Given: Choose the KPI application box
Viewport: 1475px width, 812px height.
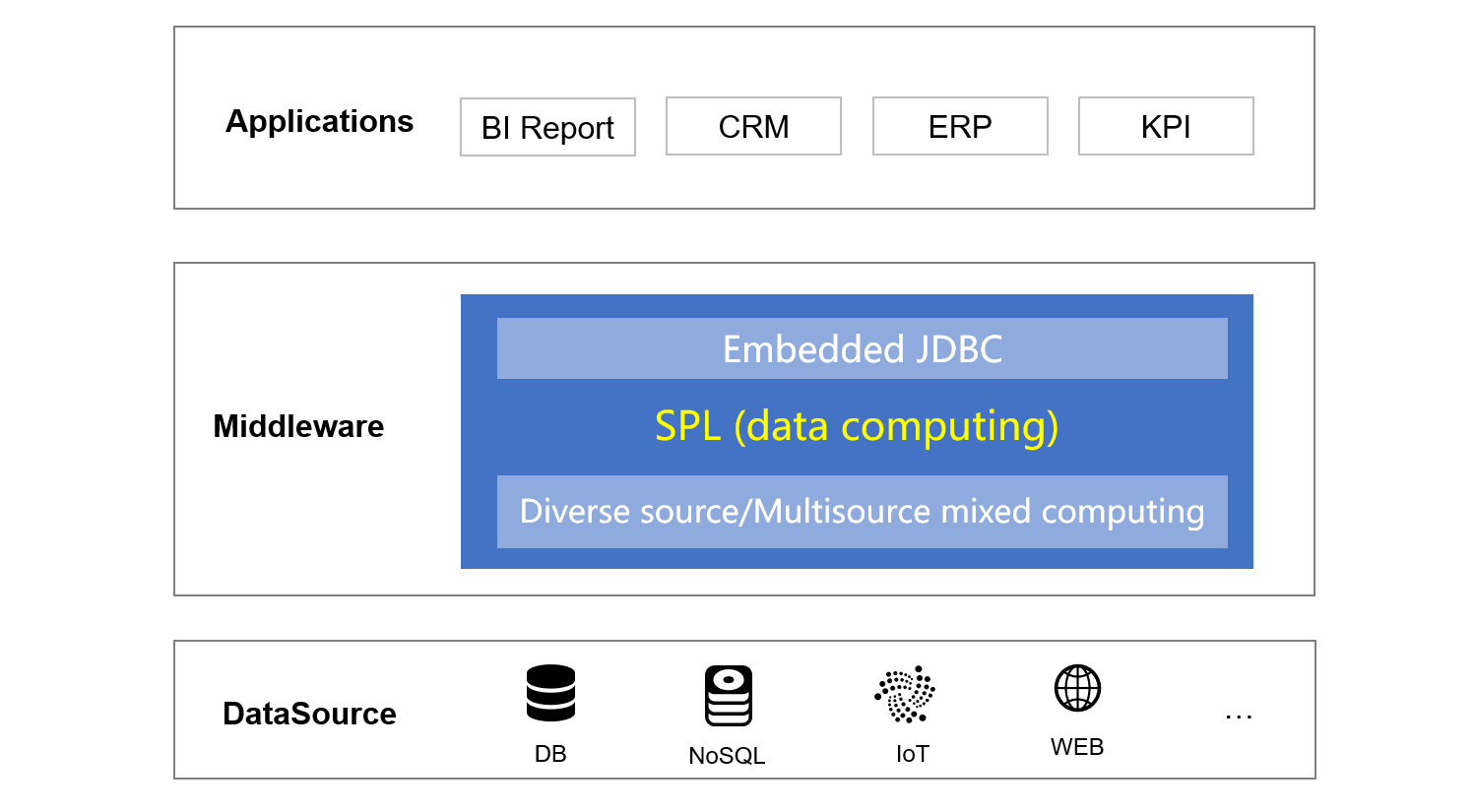Looking at the screenshot, I should [x=1166, y=126].
